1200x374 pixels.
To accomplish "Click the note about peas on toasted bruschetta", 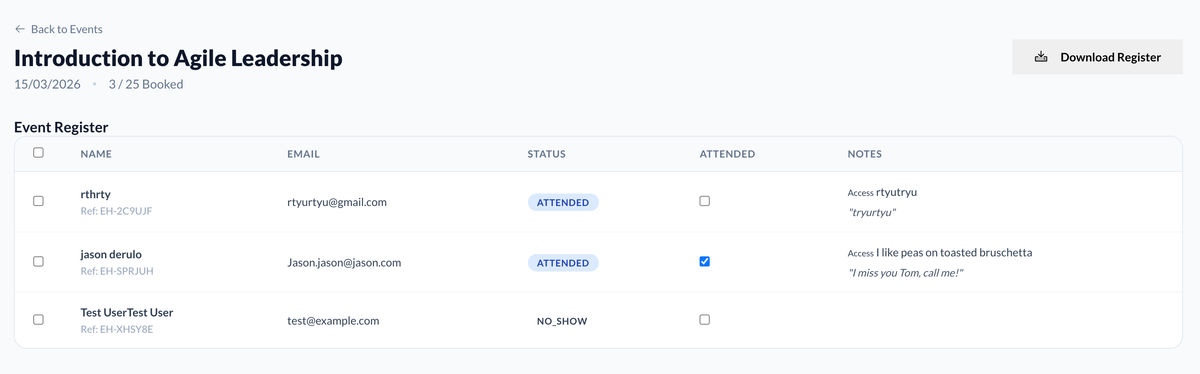I will coord(954,252).
